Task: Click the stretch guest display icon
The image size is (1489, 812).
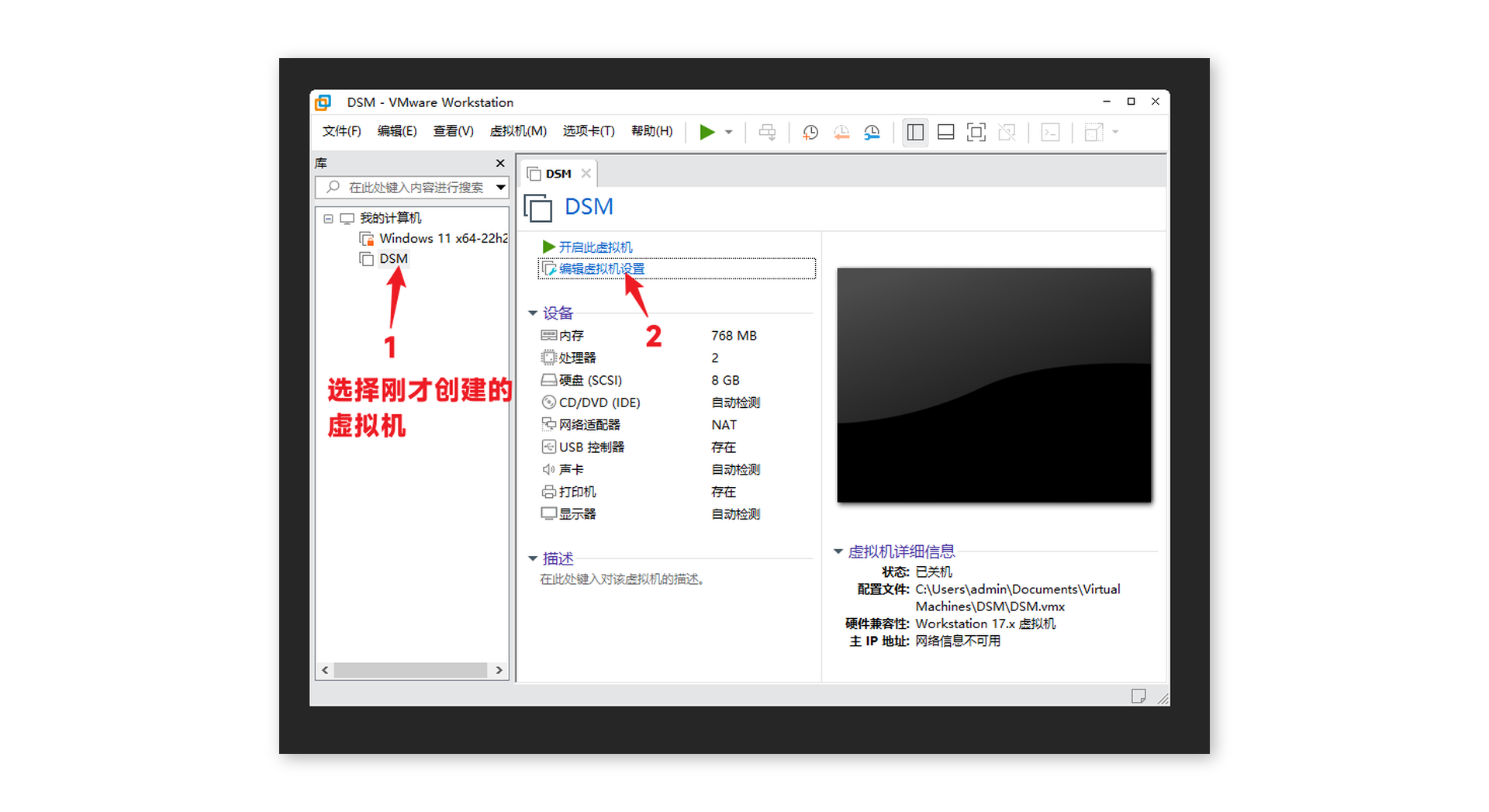Action: (x=1093, y=132)
